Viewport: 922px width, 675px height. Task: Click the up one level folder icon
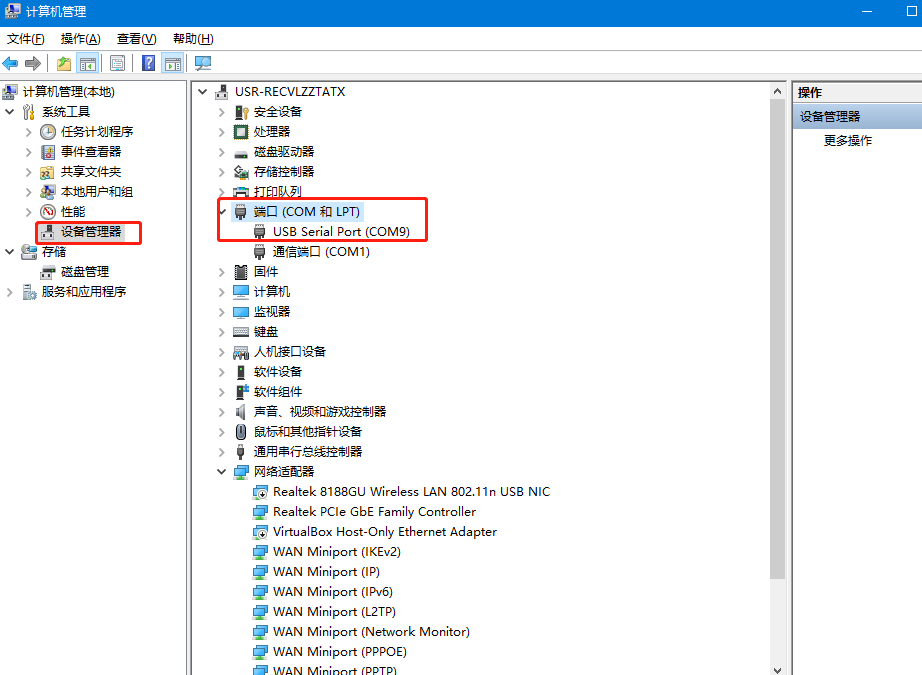click(x=64, y=63)
